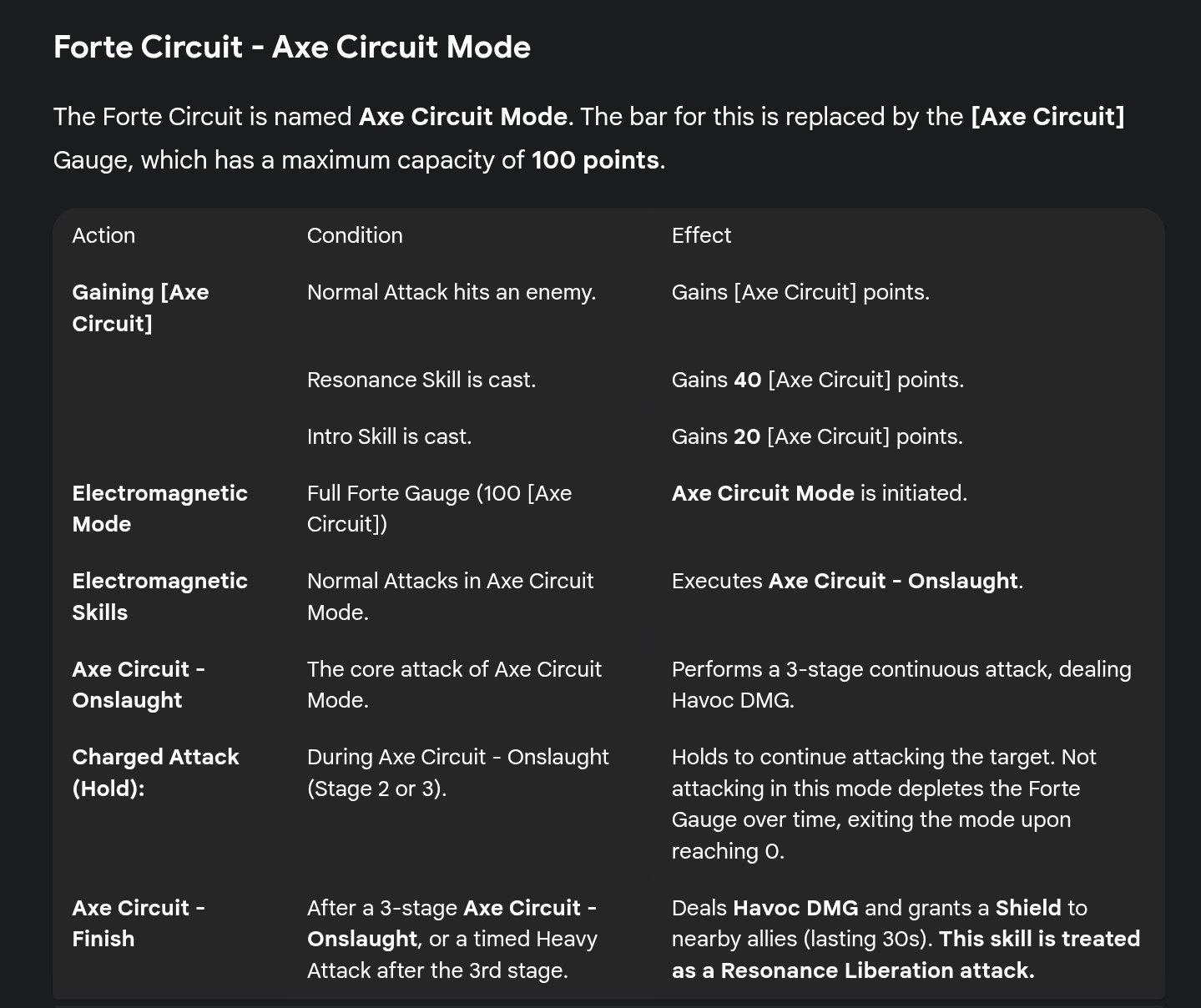Click 'Intro Skill is cast.' condition text
The height and width of the screenshot is (1008, 1201).
[x=389, y=436]
